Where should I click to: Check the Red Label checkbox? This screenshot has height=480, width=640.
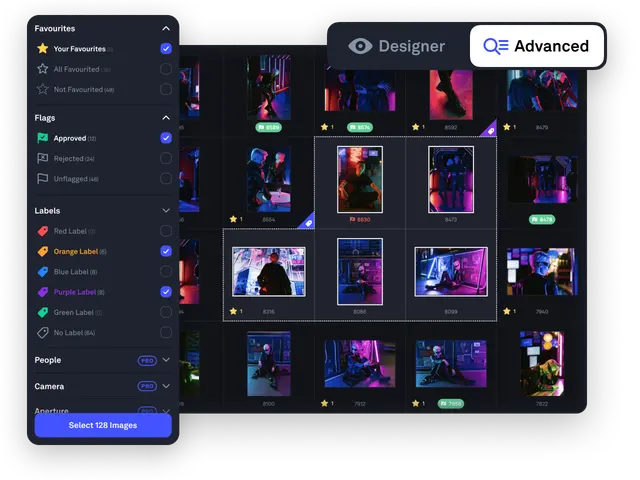tap(166, 231)
